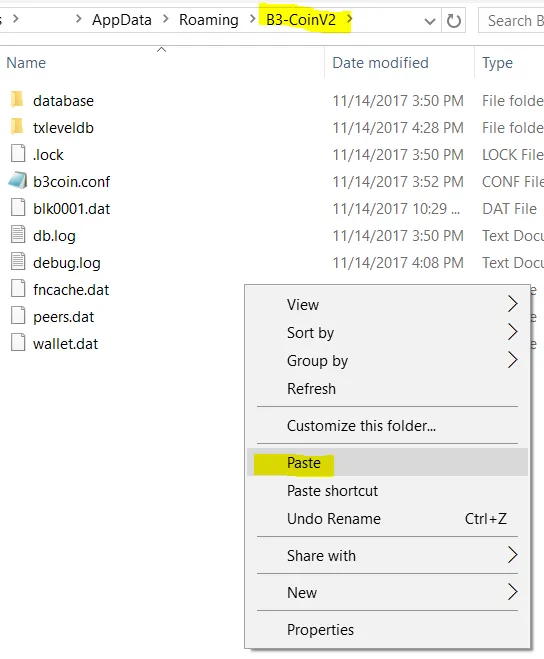Click the b3coin.conf notepad icon
Screen dimensions: 544x659
tap(18, 181)
